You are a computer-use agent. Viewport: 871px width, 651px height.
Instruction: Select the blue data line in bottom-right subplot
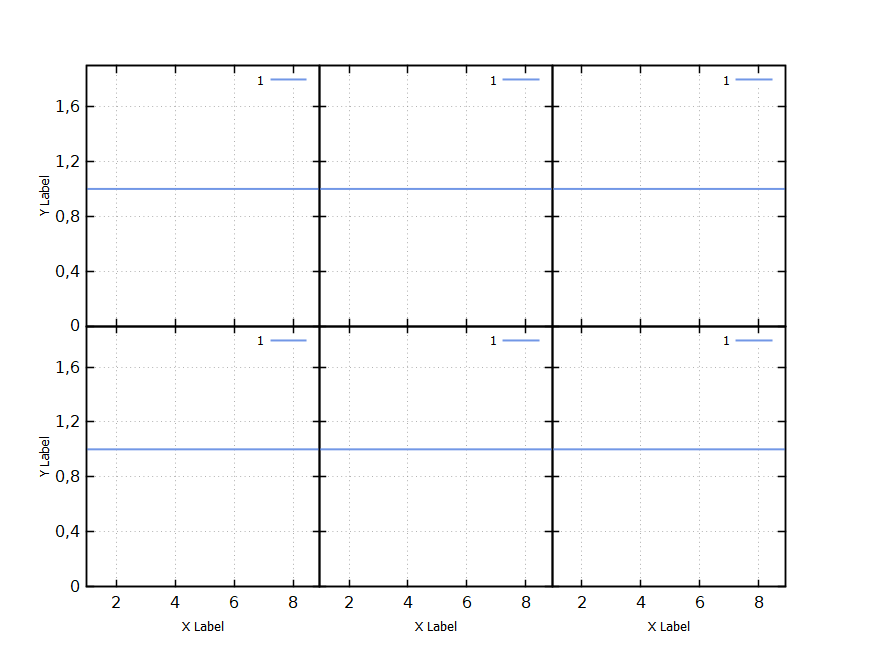coord(669,449)
